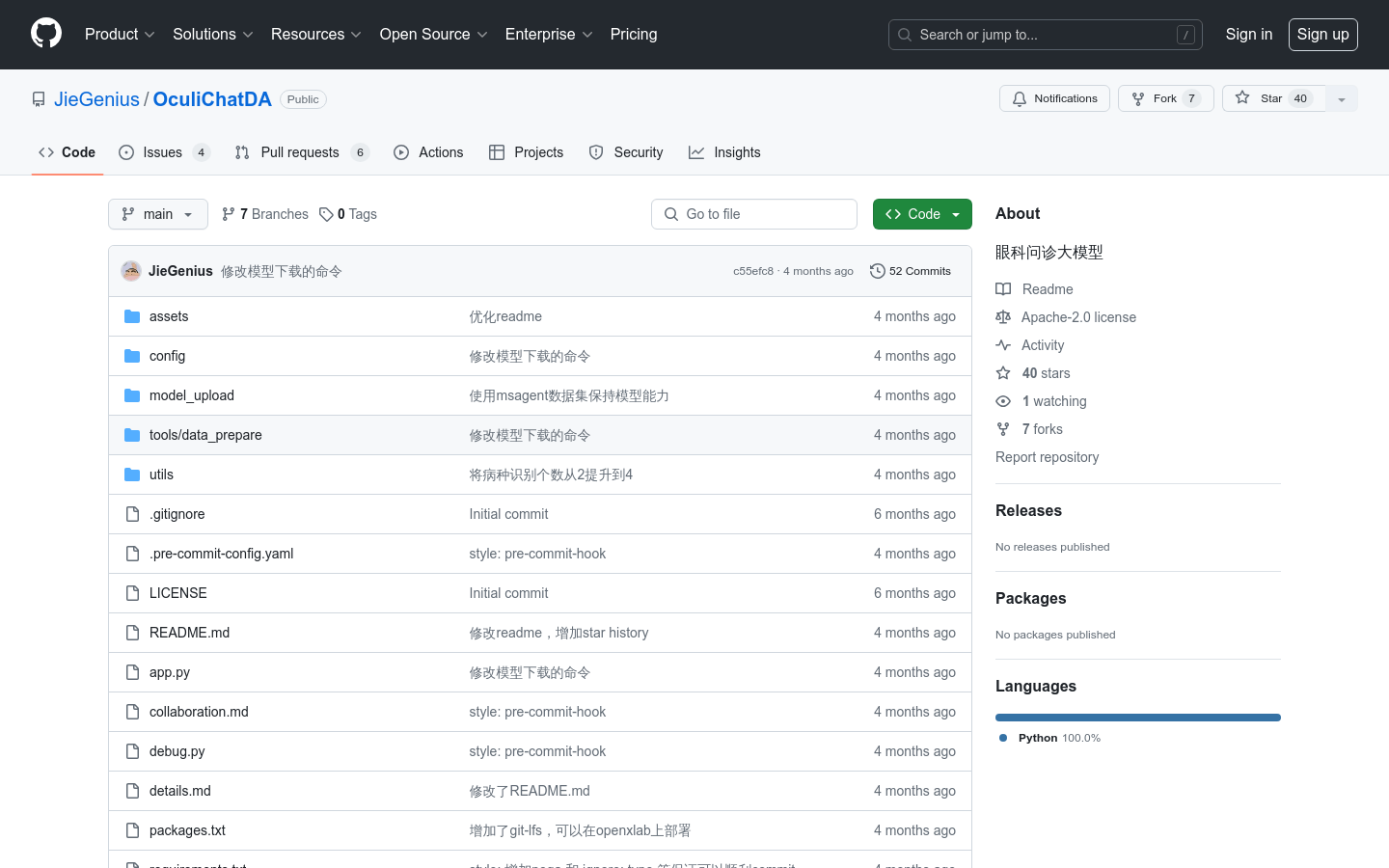Image resolution: width=1389 pixels, height=868 pixels.
Task: View the 0 Tags page
Action: click(x=348, y=214)
